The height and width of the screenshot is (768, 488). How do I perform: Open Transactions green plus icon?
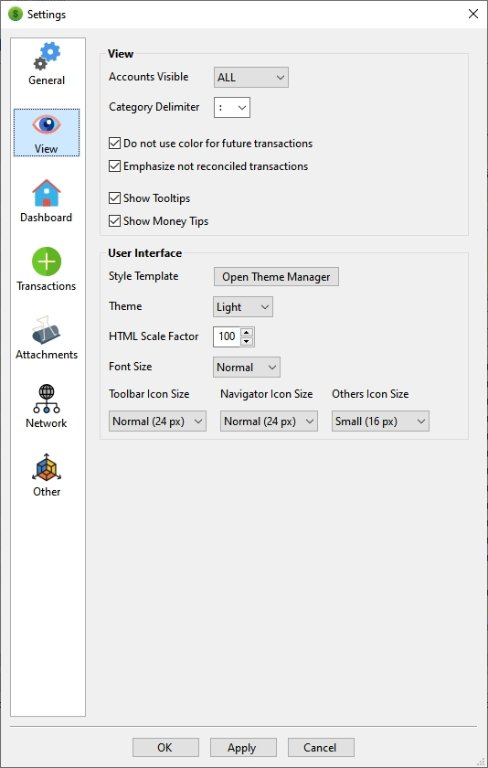tap(47, 262)
